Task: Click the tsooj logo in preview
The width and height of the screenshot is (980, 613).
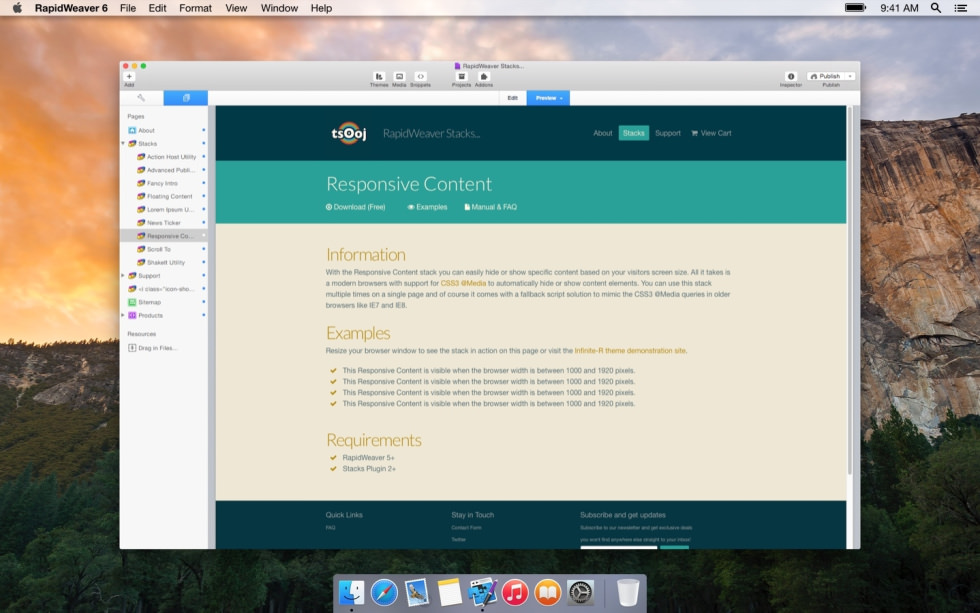Action: coord(349,133)
